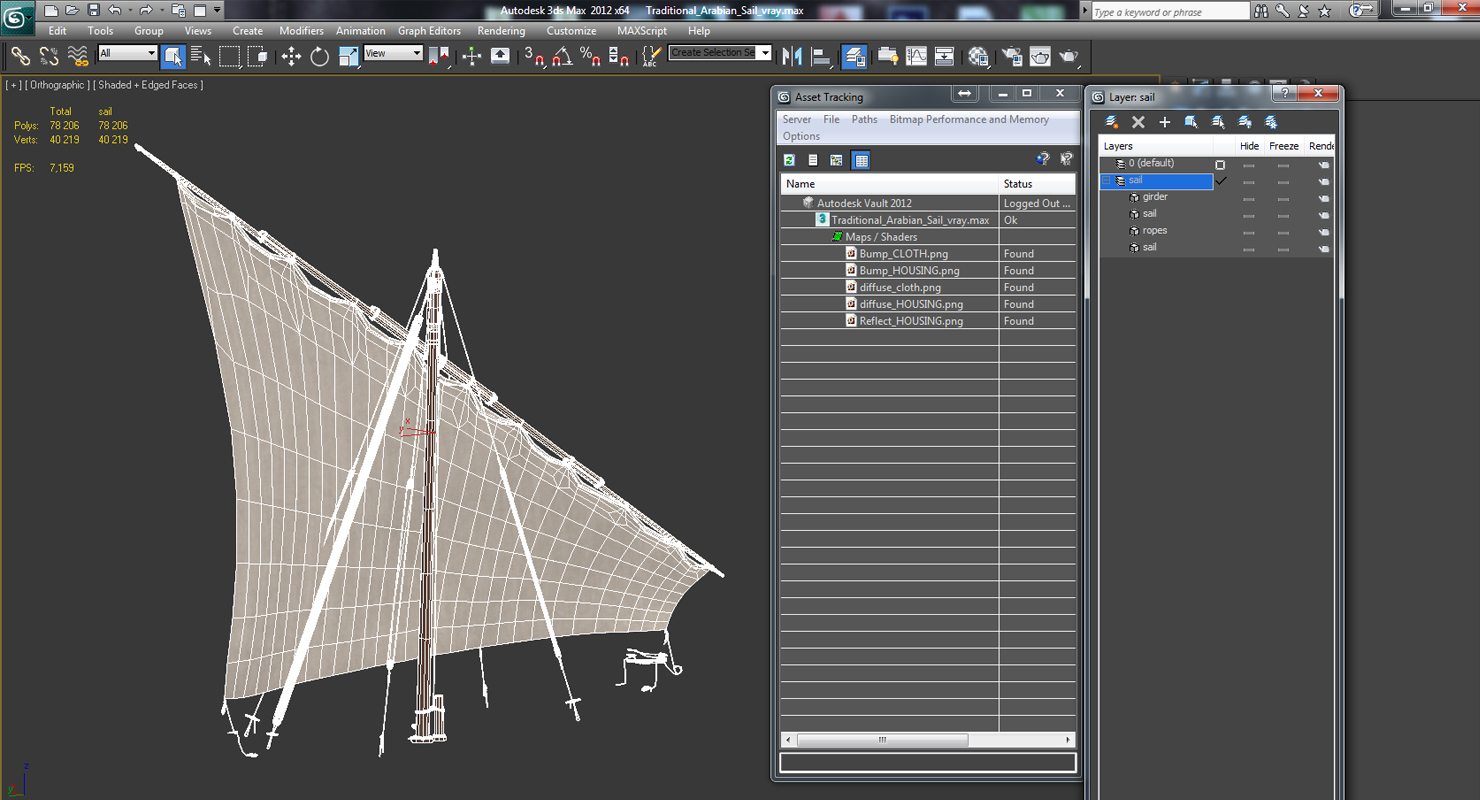The height and width of the screenshot is (800, 1480).
Task: Click the Use Pivot Point Center icon
Action: 439,56
